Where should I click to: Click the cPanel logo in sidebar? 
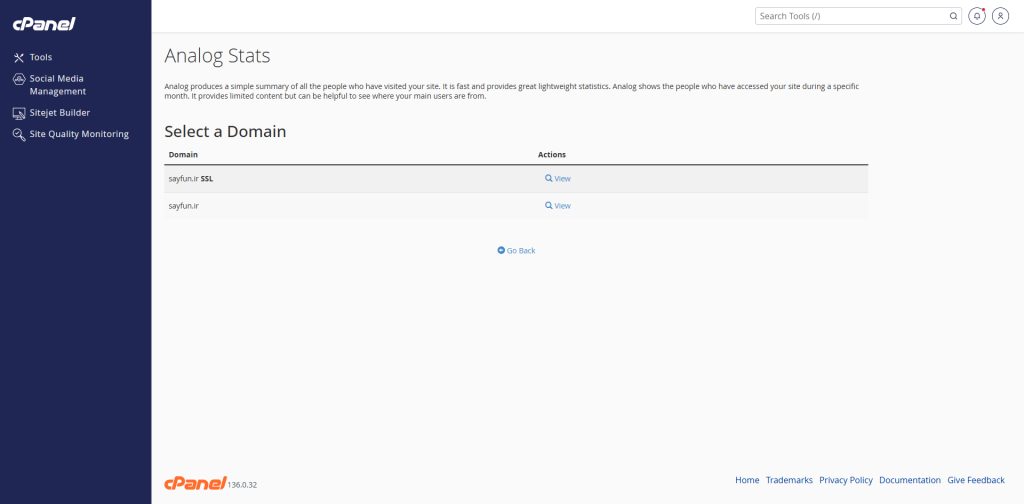click(x=44, y=24)
